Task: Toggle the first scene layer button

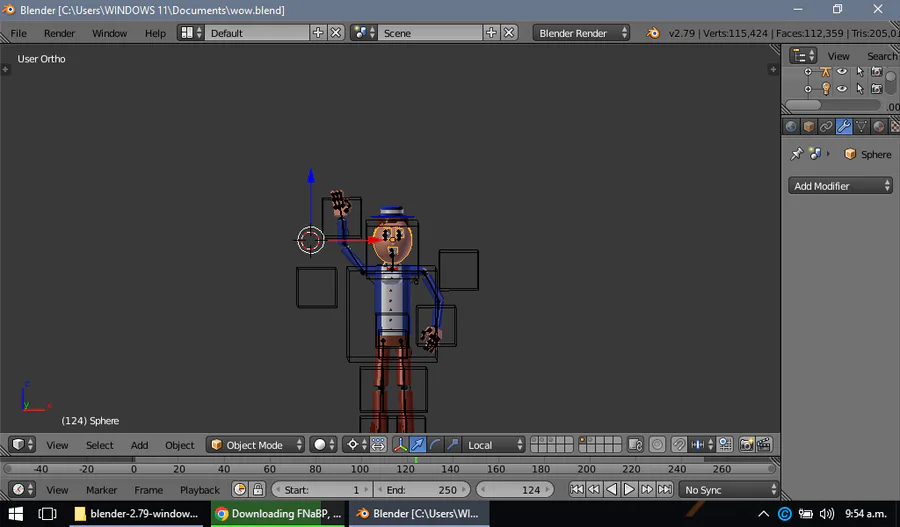Action: coord(535,440)
